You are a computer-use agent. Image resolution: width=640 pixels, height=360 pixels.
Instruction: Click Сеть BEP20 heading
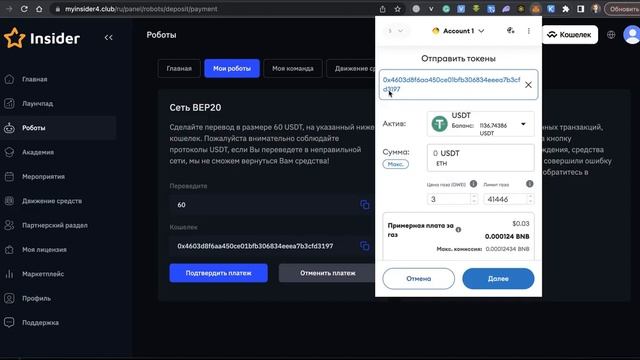pyautogui.click(x=195, y=108)
